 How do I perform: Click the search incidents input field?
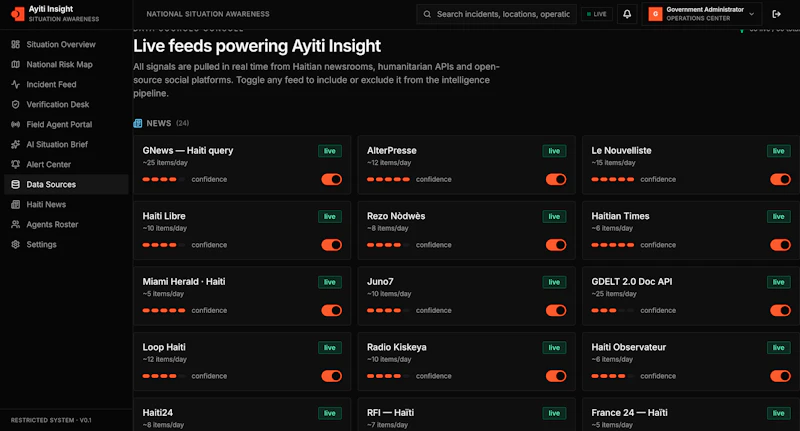496,14
